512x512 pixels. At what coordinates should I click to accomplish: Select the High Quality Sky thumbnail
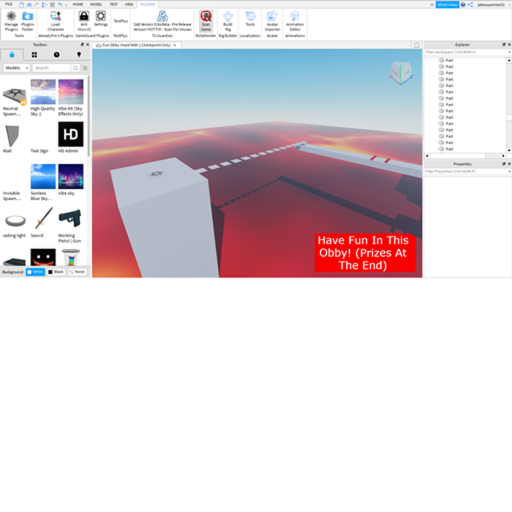(x=43, y=92)
